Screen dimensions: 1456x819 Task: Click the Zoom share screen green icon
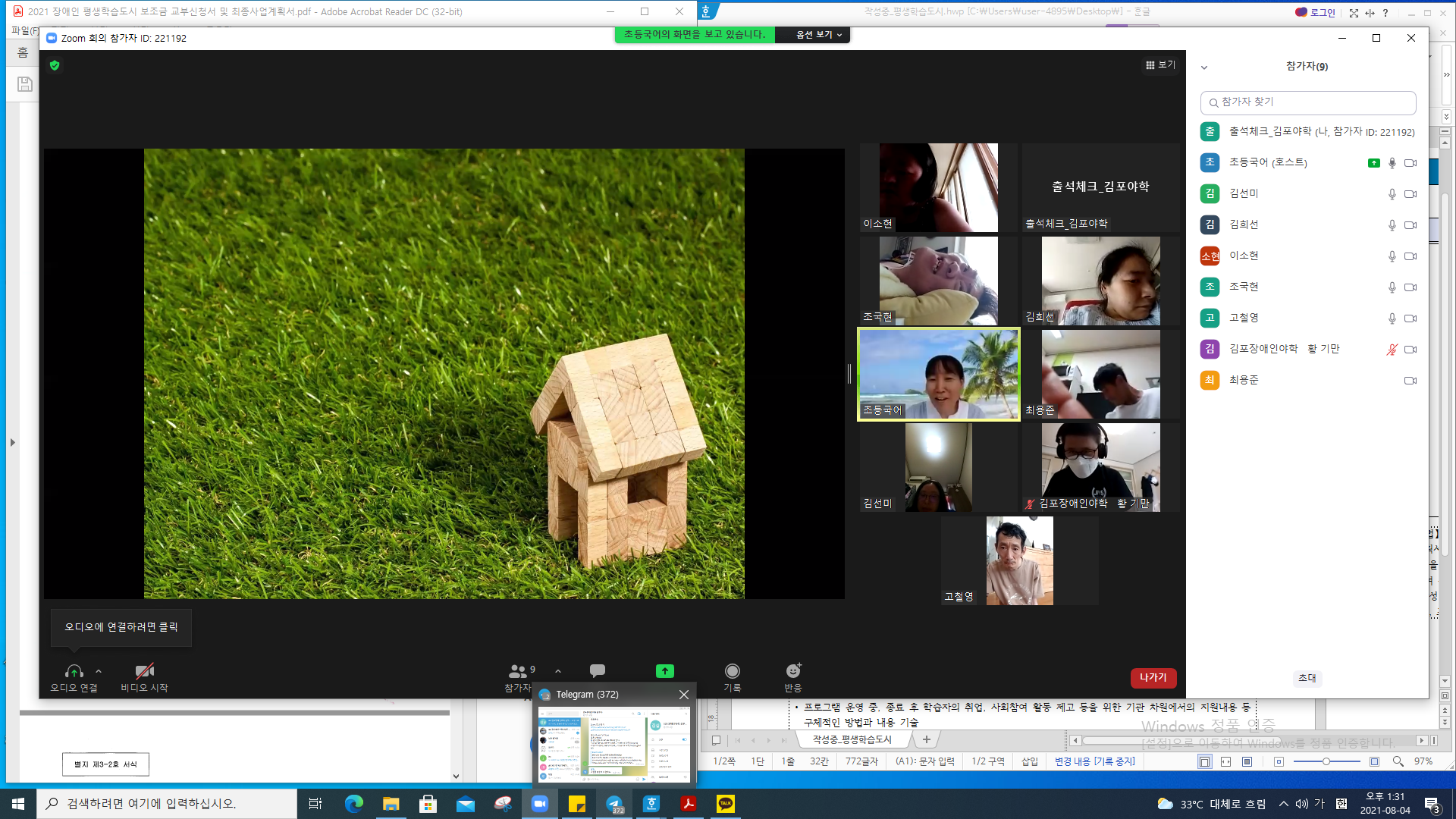pyautogui.click(x=664, y=671)
